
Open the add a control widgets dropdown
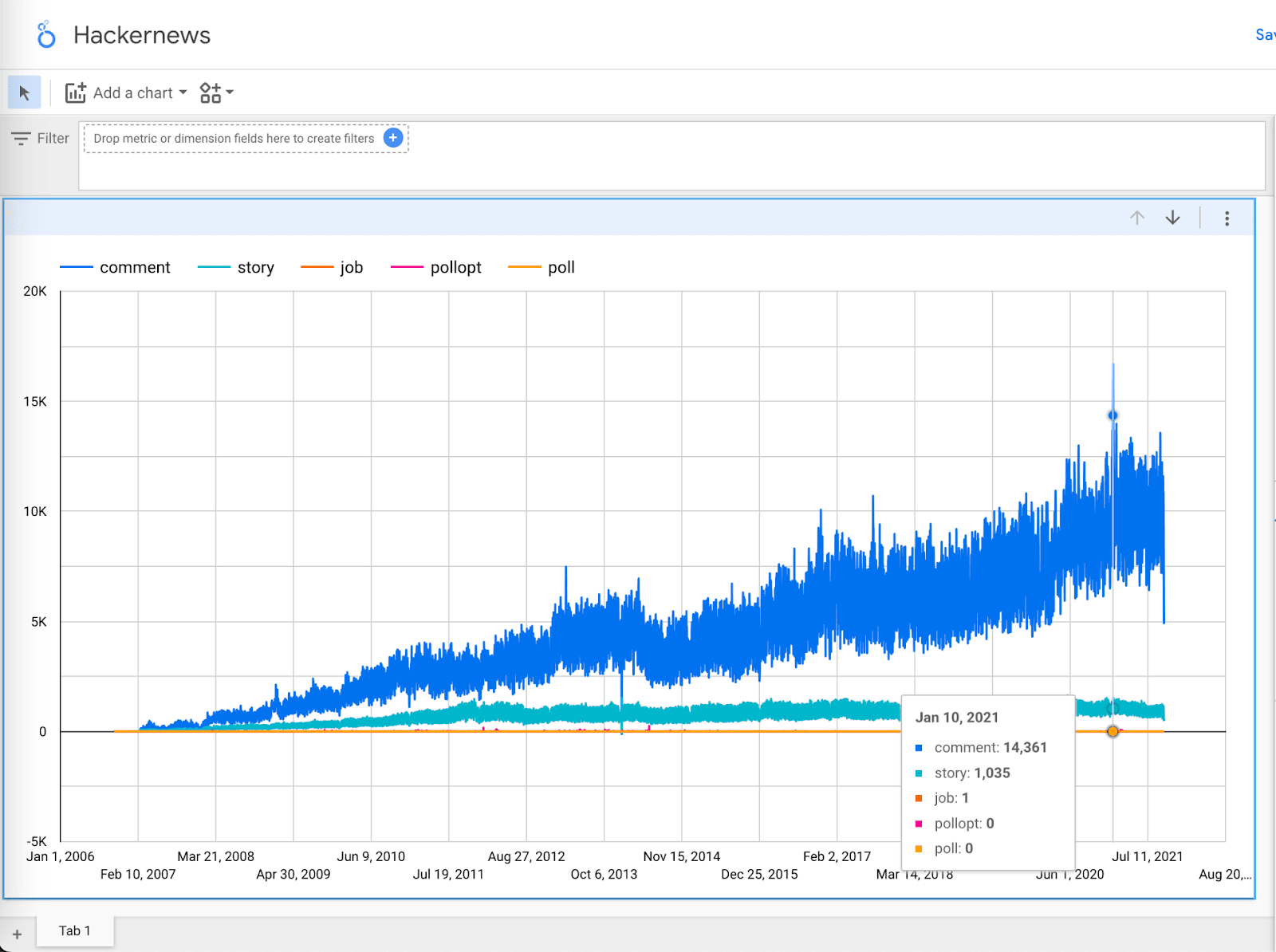click(215, 93)
